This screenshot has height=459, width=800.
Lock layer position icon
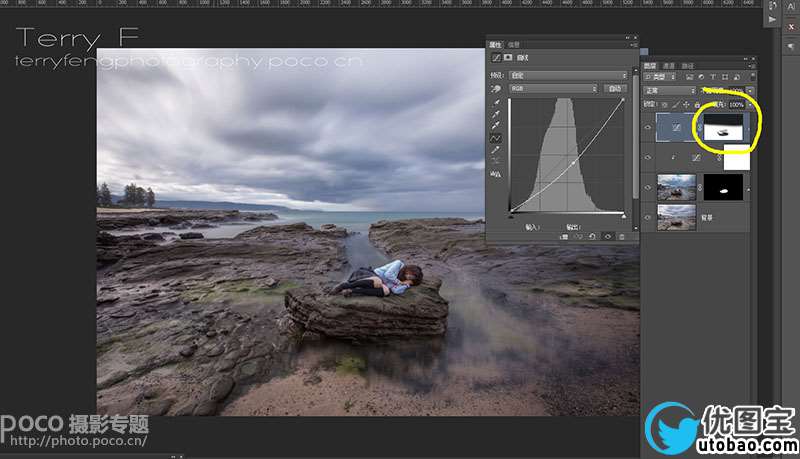[686, 105]
